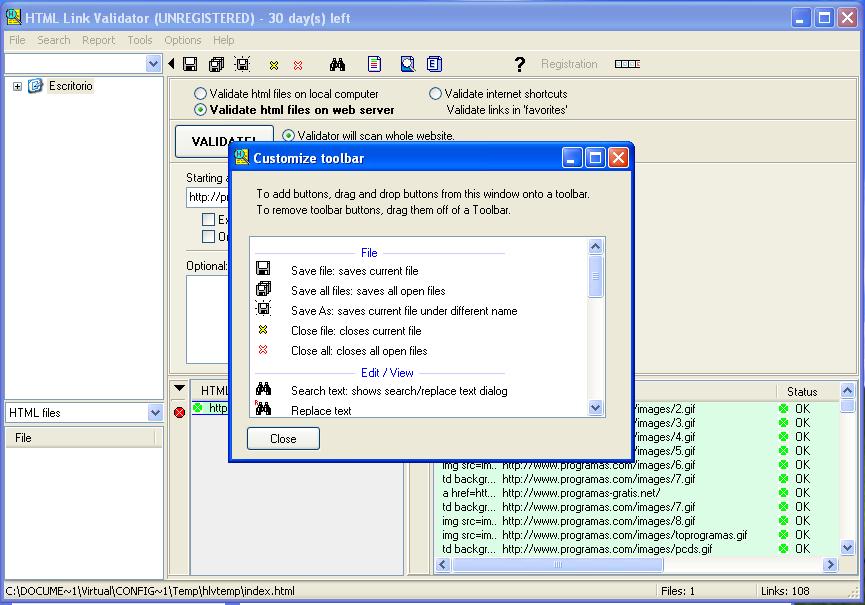This screenshot has width=865, height=605.
Task: Click the Status column header
Action: [802, 392]
